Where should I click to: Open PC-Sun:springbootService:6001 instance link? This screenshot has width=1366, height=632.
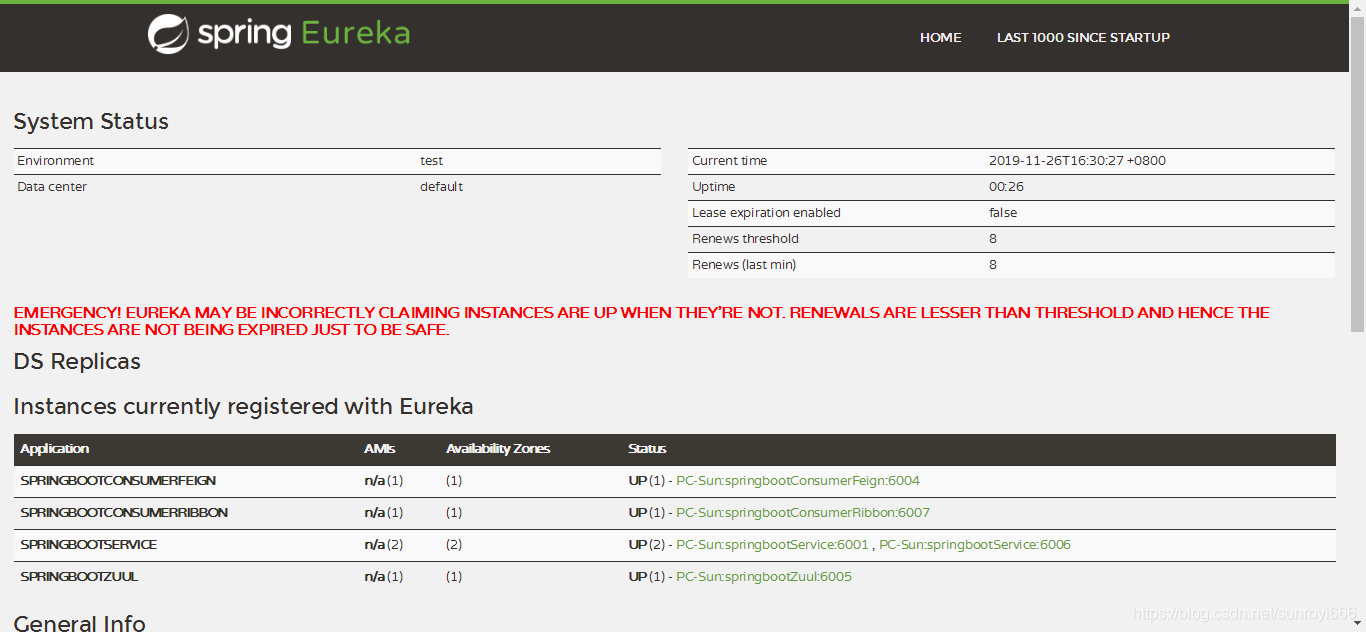point(773,545)
